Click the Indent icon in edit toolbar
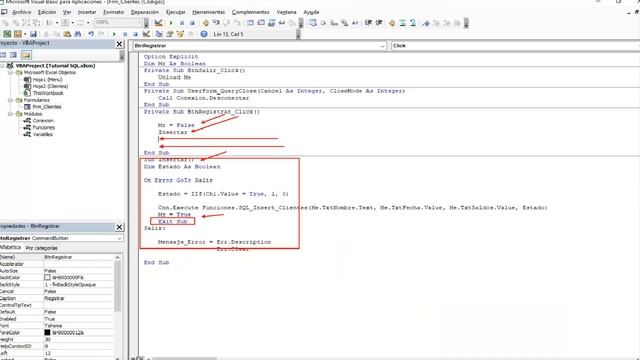 coord(369,23)
